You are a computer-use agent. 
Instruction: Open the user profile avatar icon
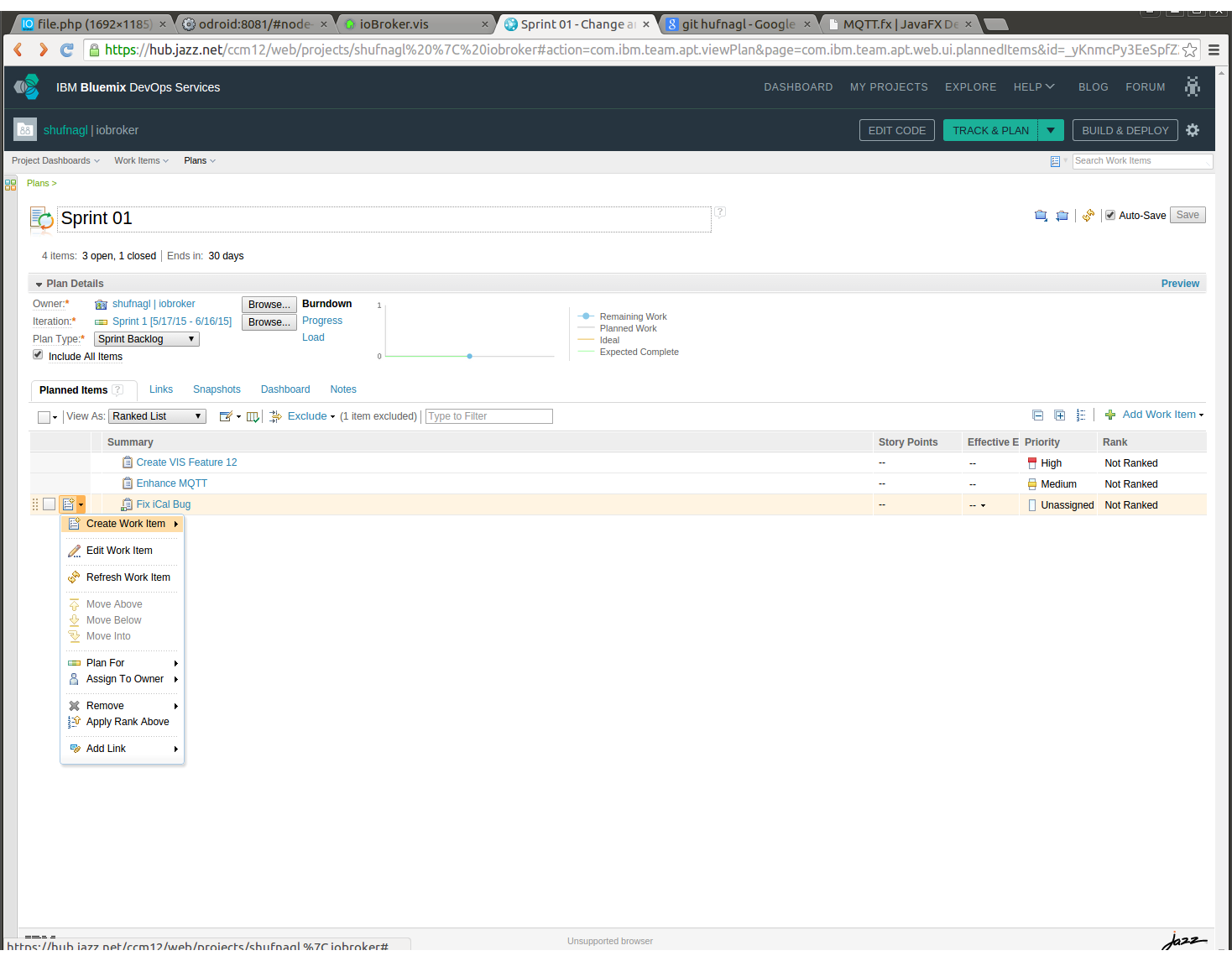pos(1193,86)
